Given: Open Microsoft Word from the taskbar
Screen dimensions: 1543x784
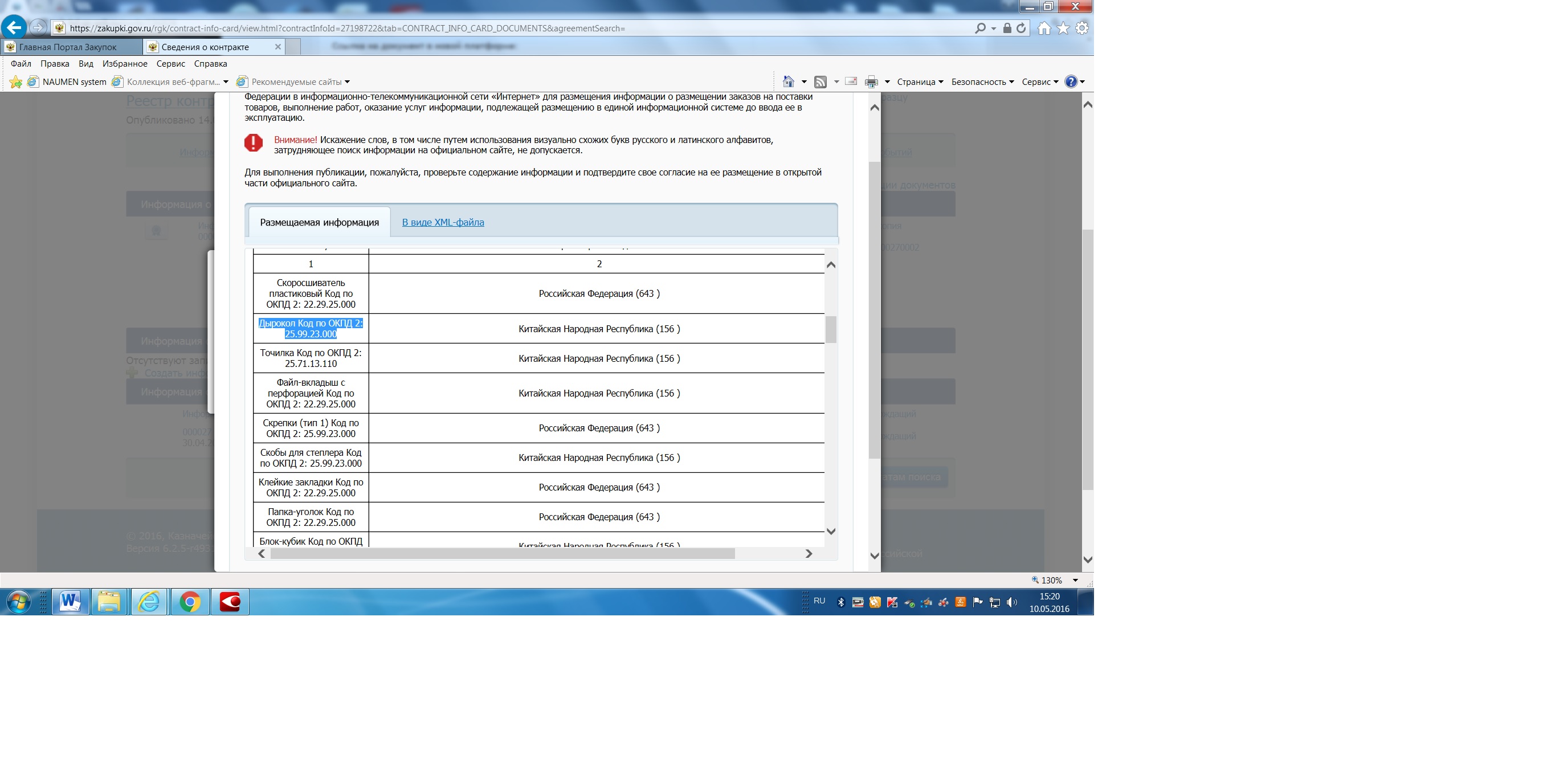Looking at the screenshot, I should point(70,601).
